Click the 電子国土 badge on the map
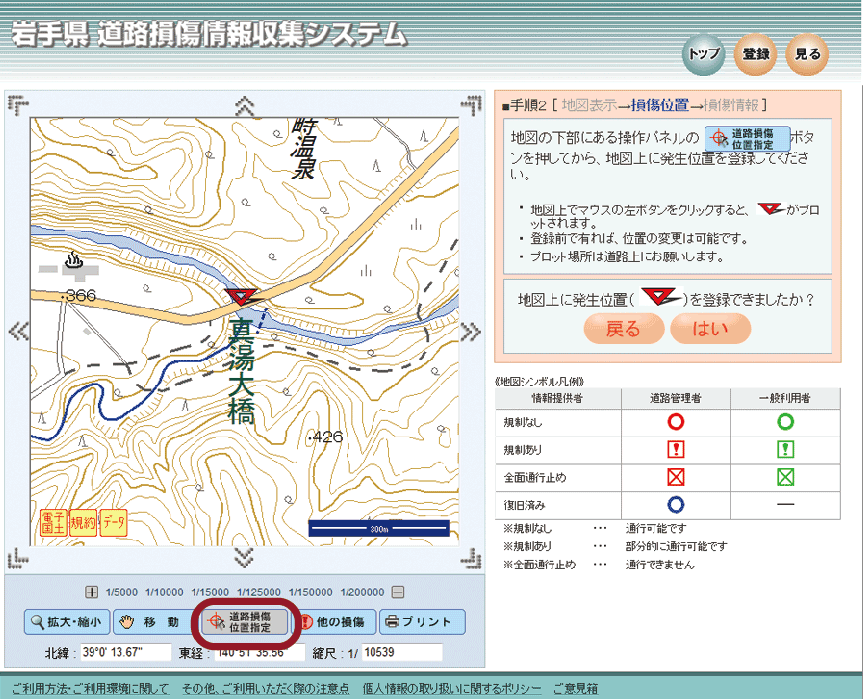 pyautogui.click(x=53, y=522)
